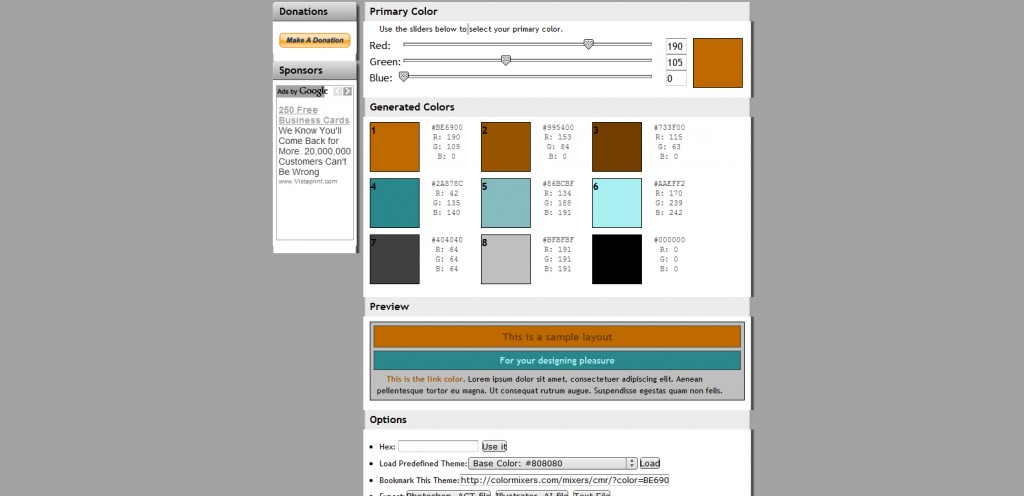Click the www.Vistaprint.com ad URL
Image resolution: width=1024 pixels, height=496 pixels.
[308, 181]
